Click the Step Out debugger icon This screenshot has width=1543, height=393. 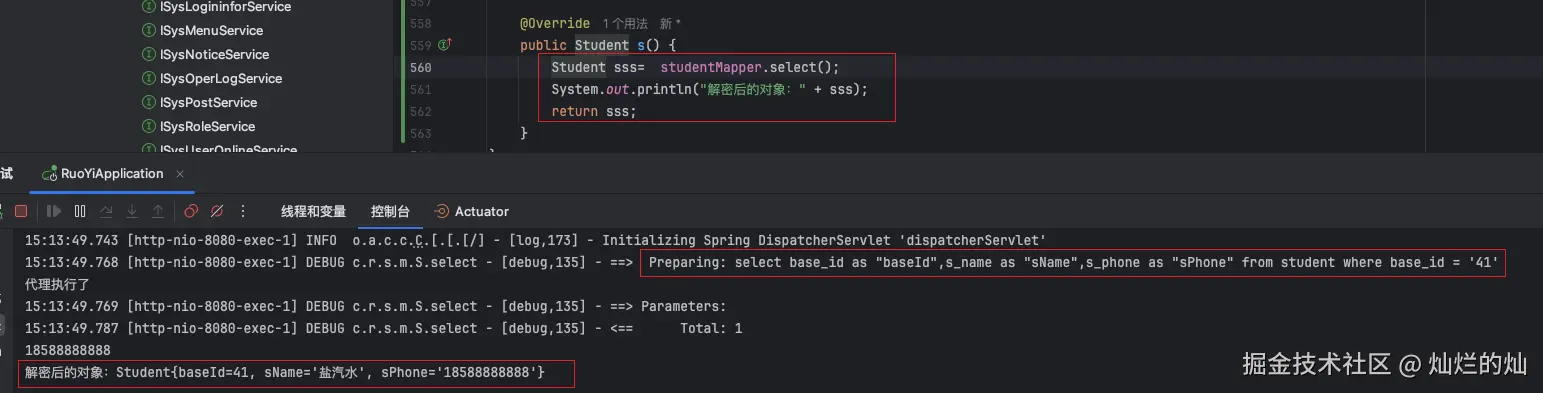(x=158, y=211)
